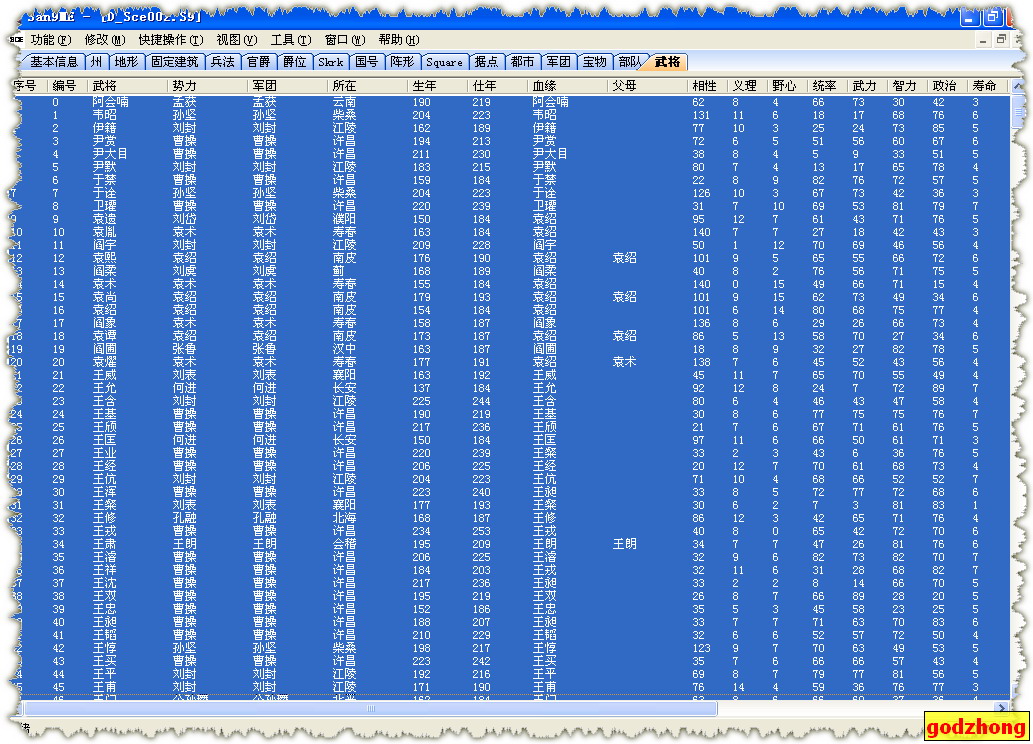Open the 工具(T) menu
The image size is (1033, 744).
point(290,40)
